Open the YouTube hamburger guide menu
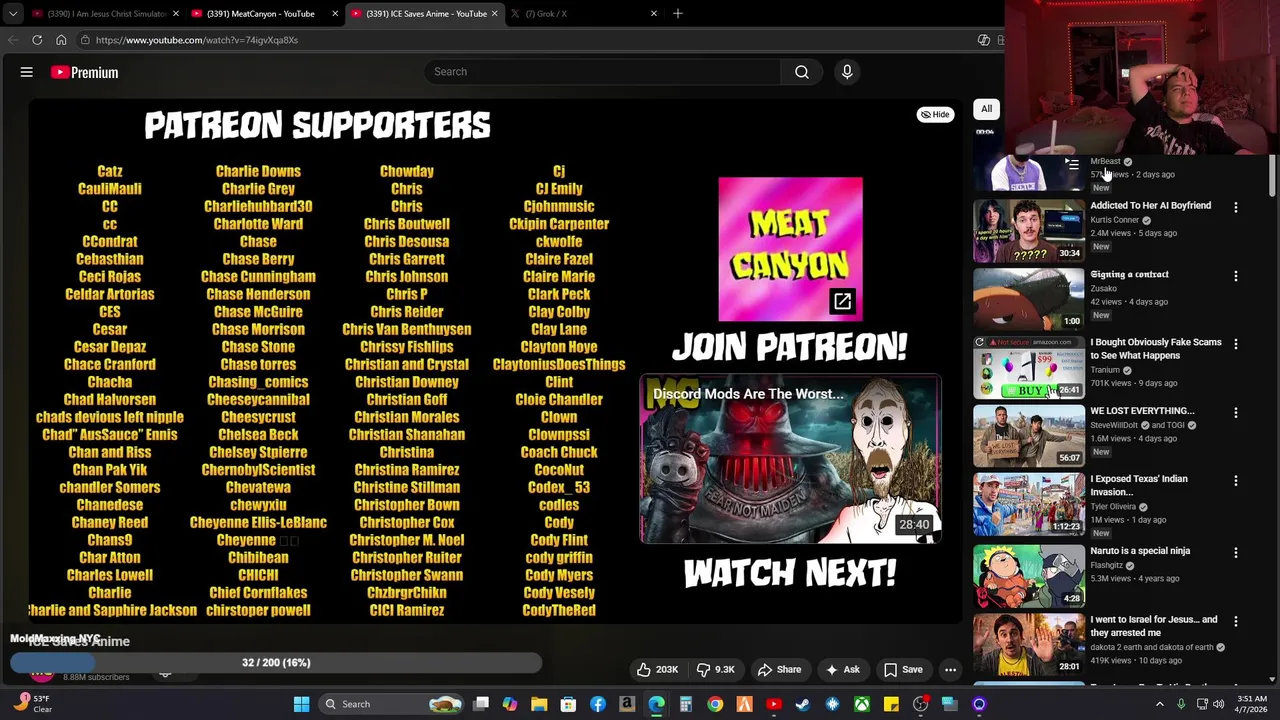This screenshot has height=720, width=1280. tap(27, 72)
